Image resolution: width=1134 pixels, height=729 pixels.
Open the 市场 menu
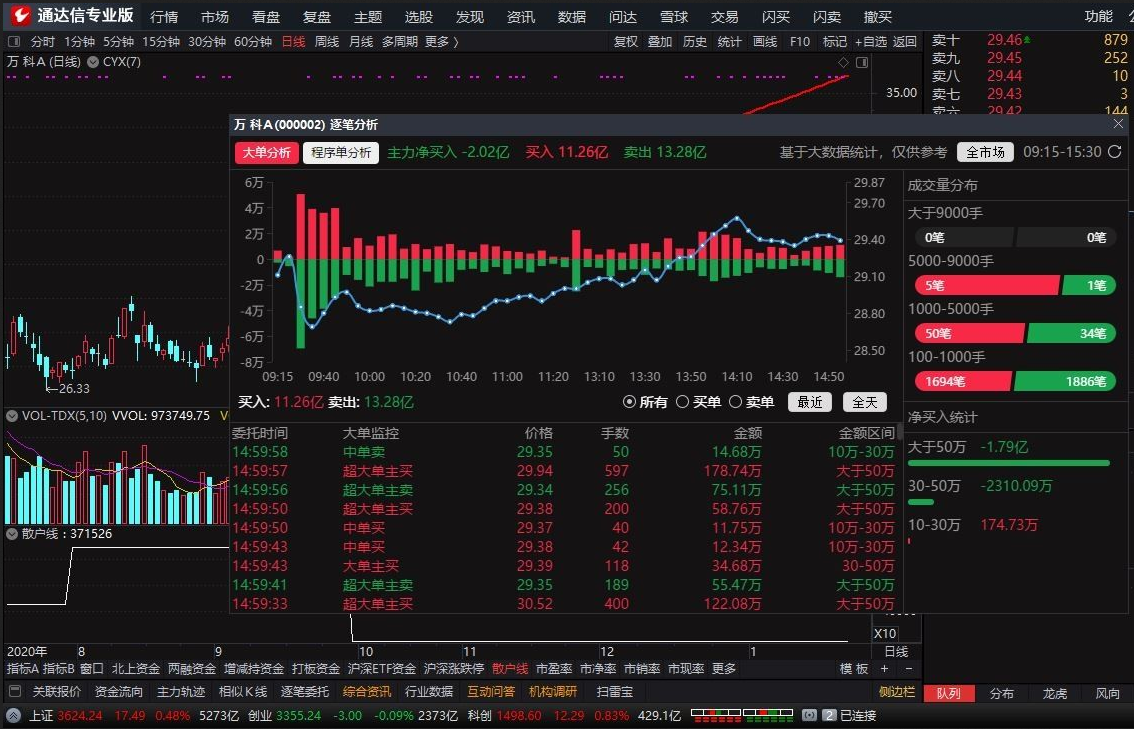point(215,16)
